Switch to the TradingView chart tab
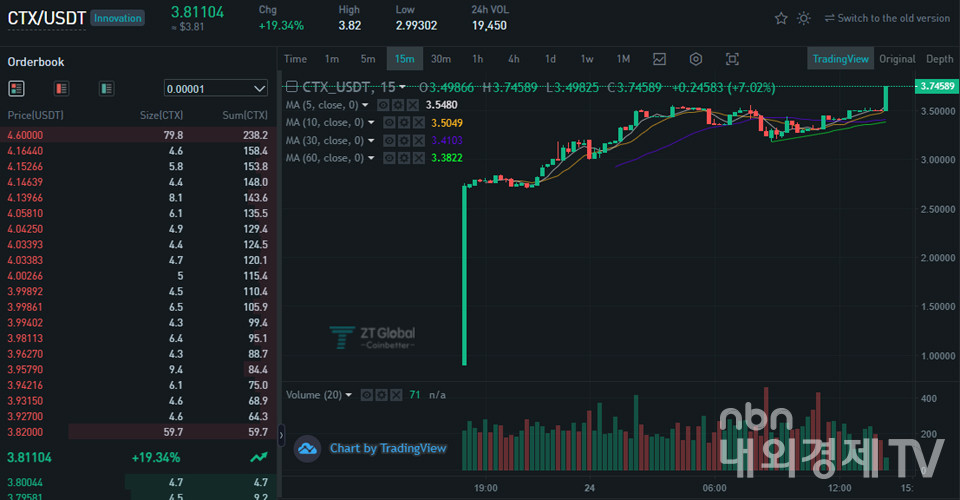Viewport: 960px width, 500px height. [x=841, y=59]
